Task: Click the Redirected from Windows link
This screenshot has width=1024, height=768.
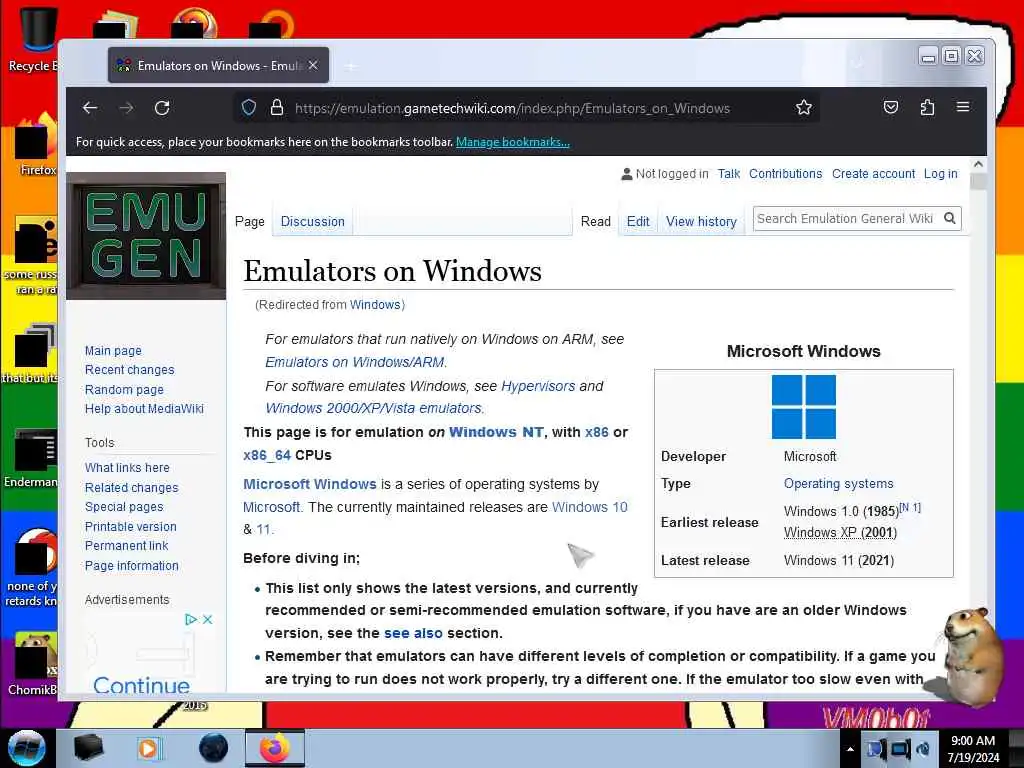Action: coord(375,305)
